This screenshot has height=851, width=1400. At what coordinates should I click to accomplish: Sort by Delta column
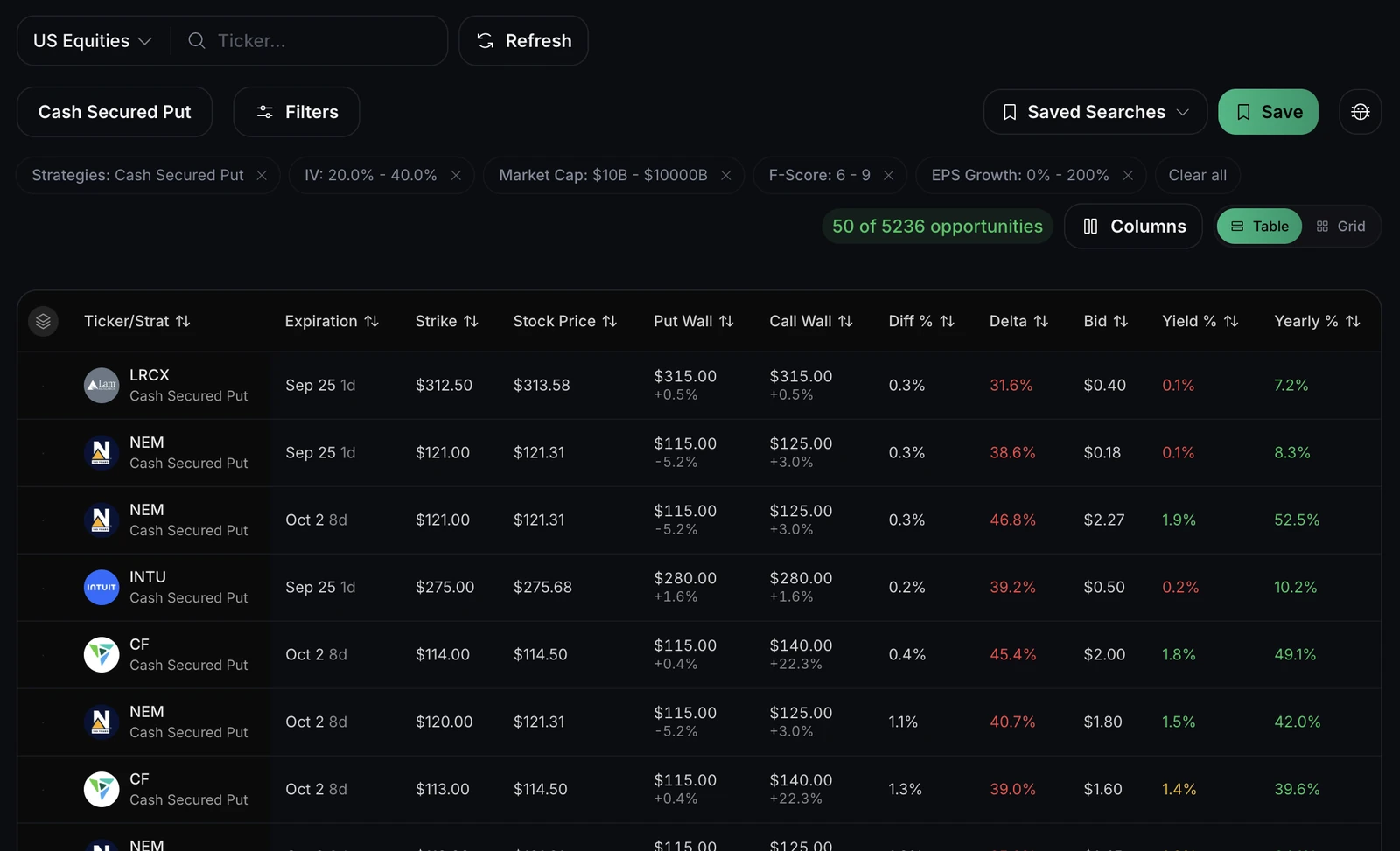[1018, 322]
